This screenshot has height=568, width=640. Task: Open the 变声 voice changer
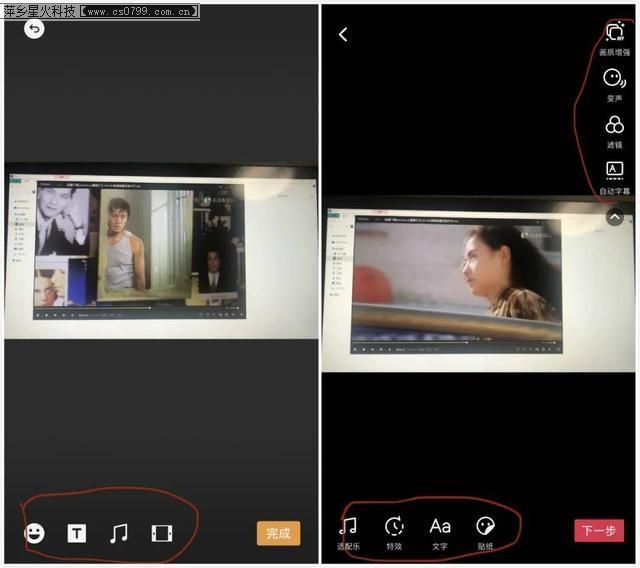click(615, 85)
